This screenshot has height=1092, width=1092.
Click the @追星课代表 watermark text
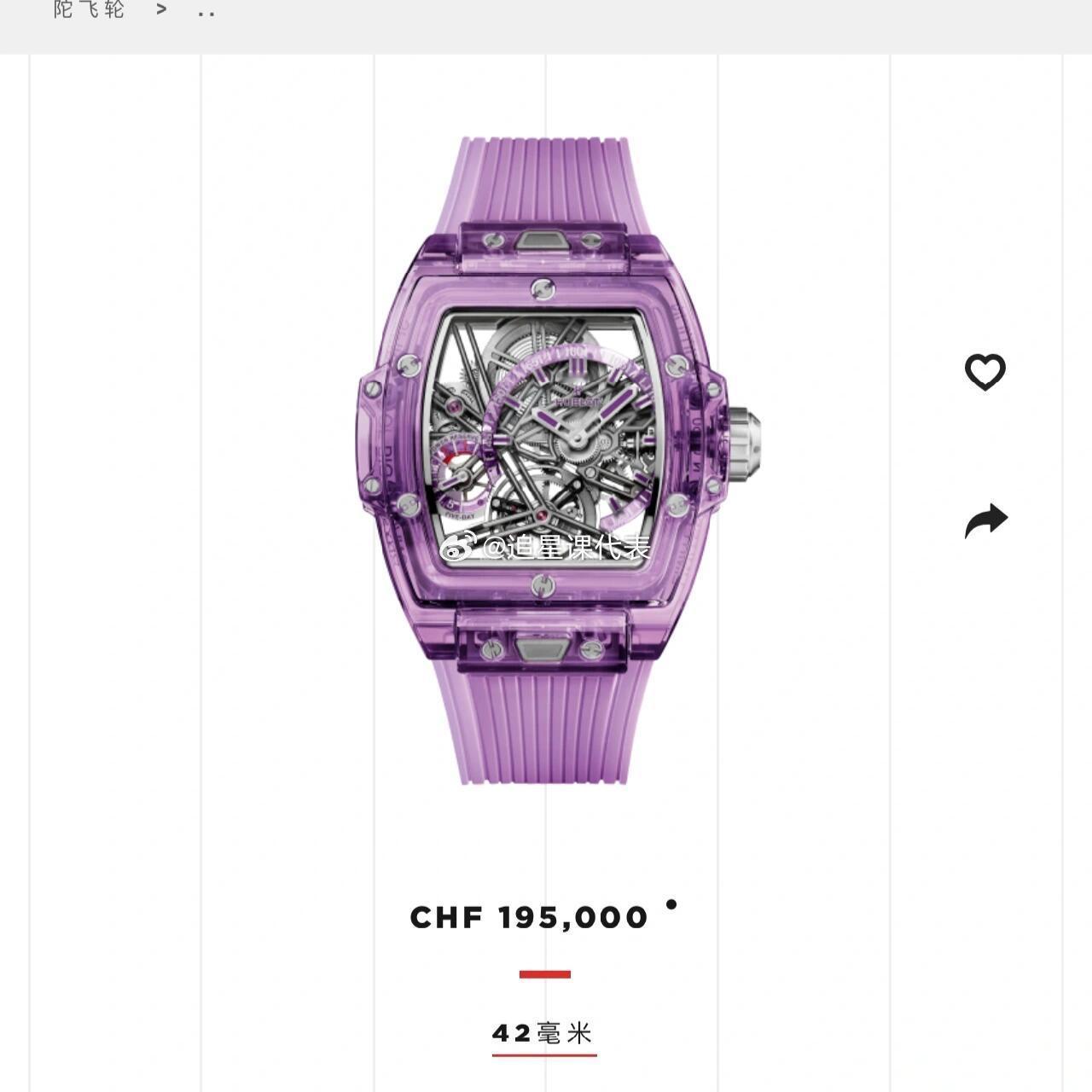566,548
